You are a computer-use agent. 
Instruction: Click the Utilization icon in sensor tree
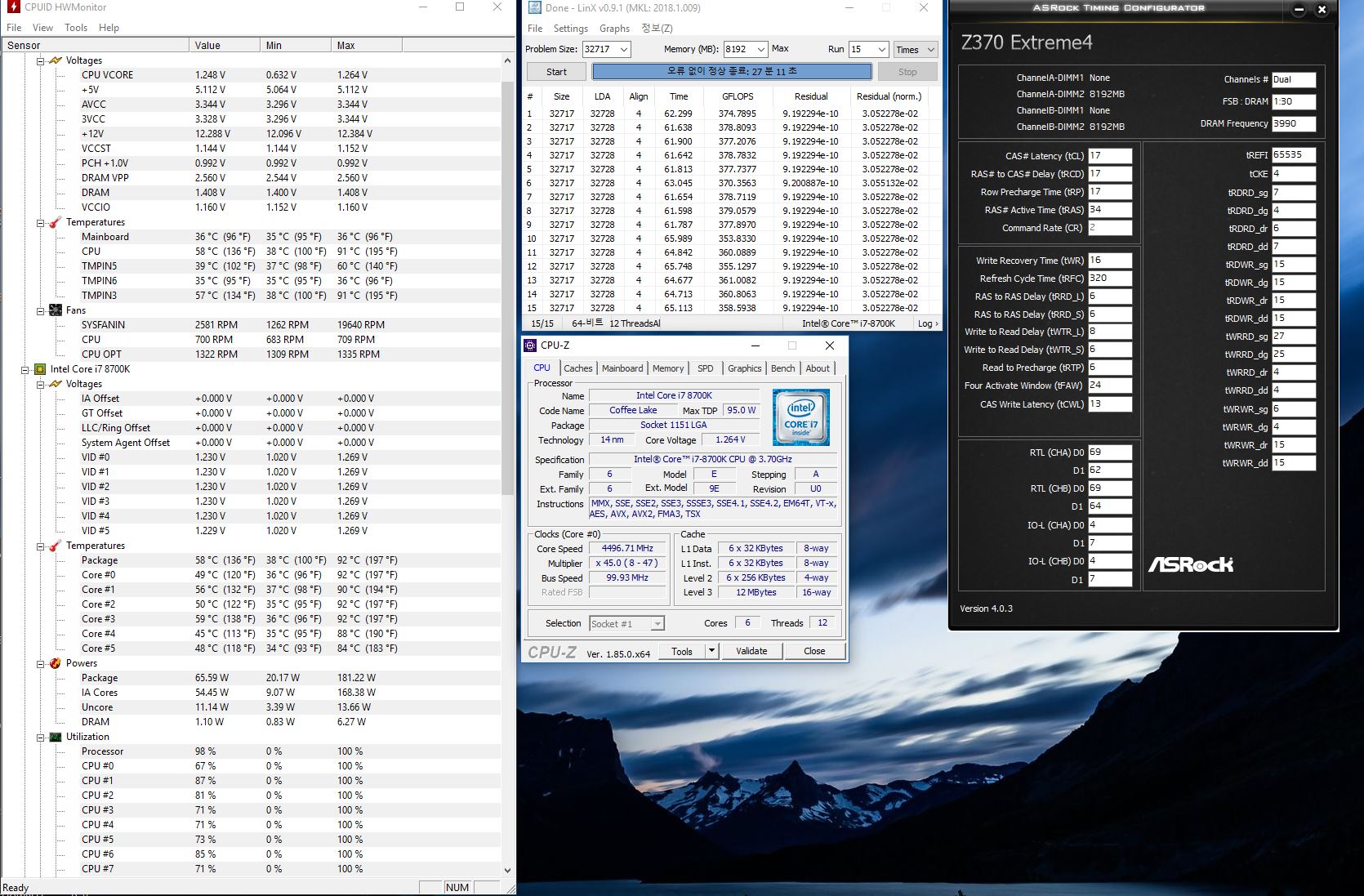(56, 737)
